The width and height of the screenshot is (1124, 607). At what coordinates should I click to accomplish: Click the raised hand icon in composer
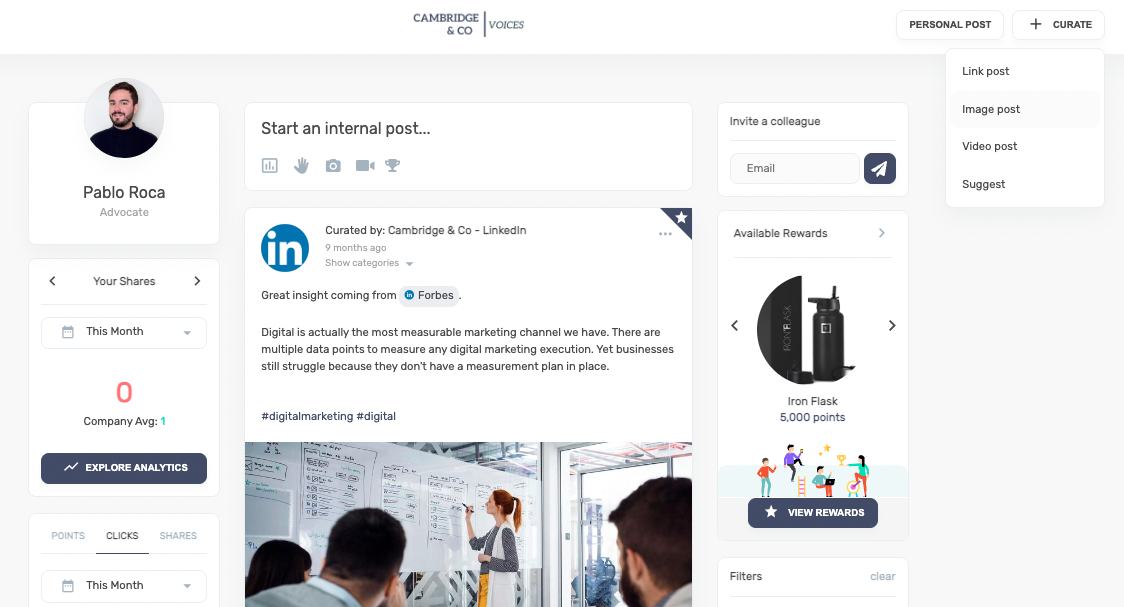(301, 166)
